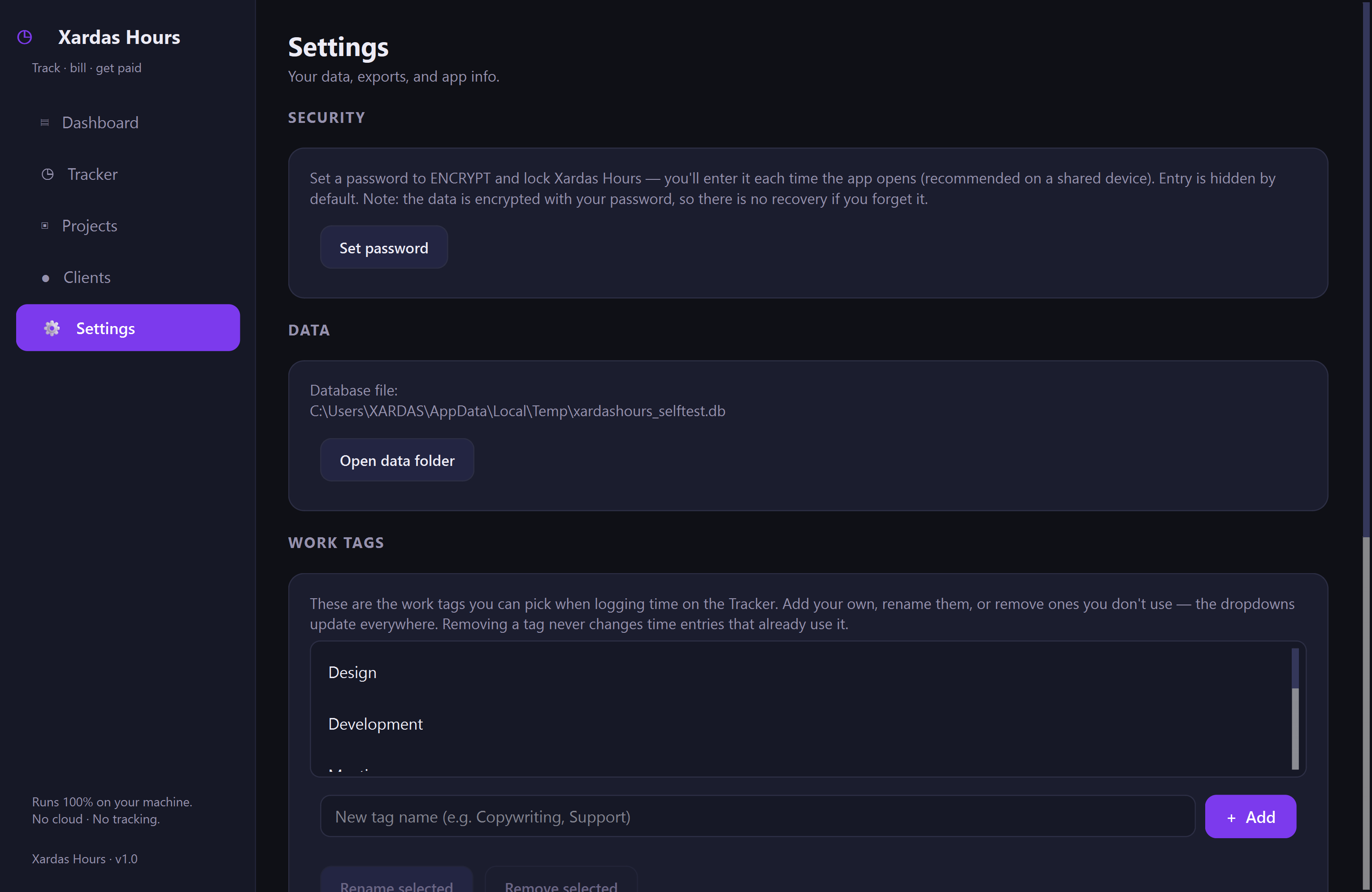
Task: Click the Projects square icon
Action: (44, 226)
